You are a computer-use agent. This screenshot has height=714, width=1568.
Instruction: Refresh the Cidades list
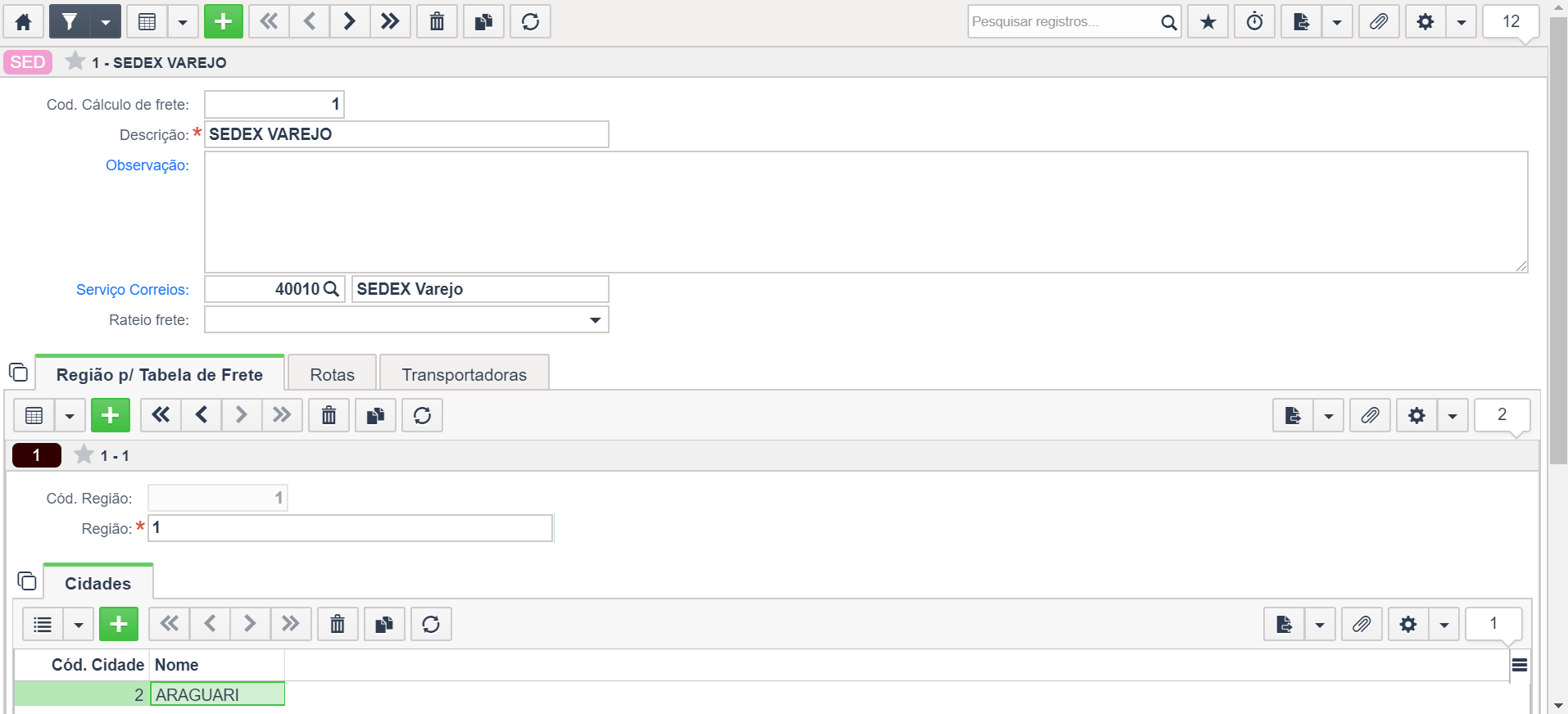[431, 624]
